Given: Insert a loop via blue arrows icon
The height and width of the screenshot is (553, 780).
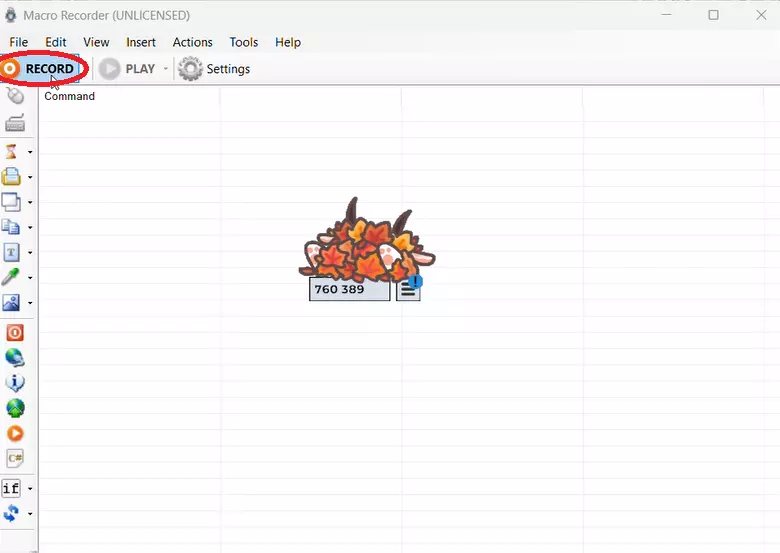Looking at the screenshot, I should click(11, 513).
